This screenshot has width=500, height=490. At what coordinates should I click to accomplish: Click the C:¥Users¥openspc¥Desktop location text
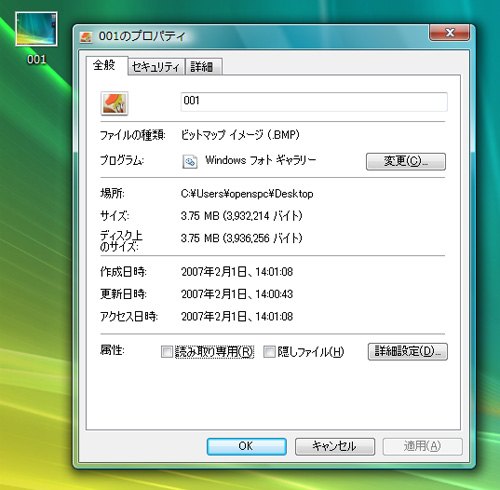pos(247,194)
